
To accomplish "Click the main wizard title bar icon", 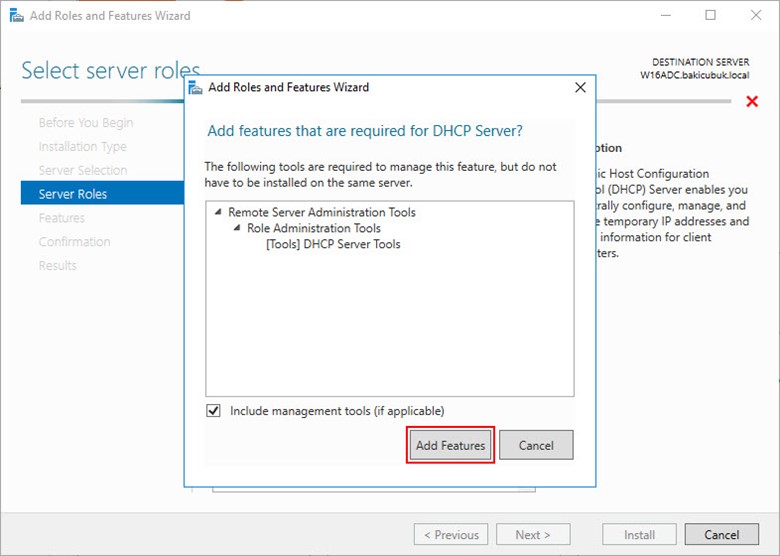I will [x=15, y=15].
